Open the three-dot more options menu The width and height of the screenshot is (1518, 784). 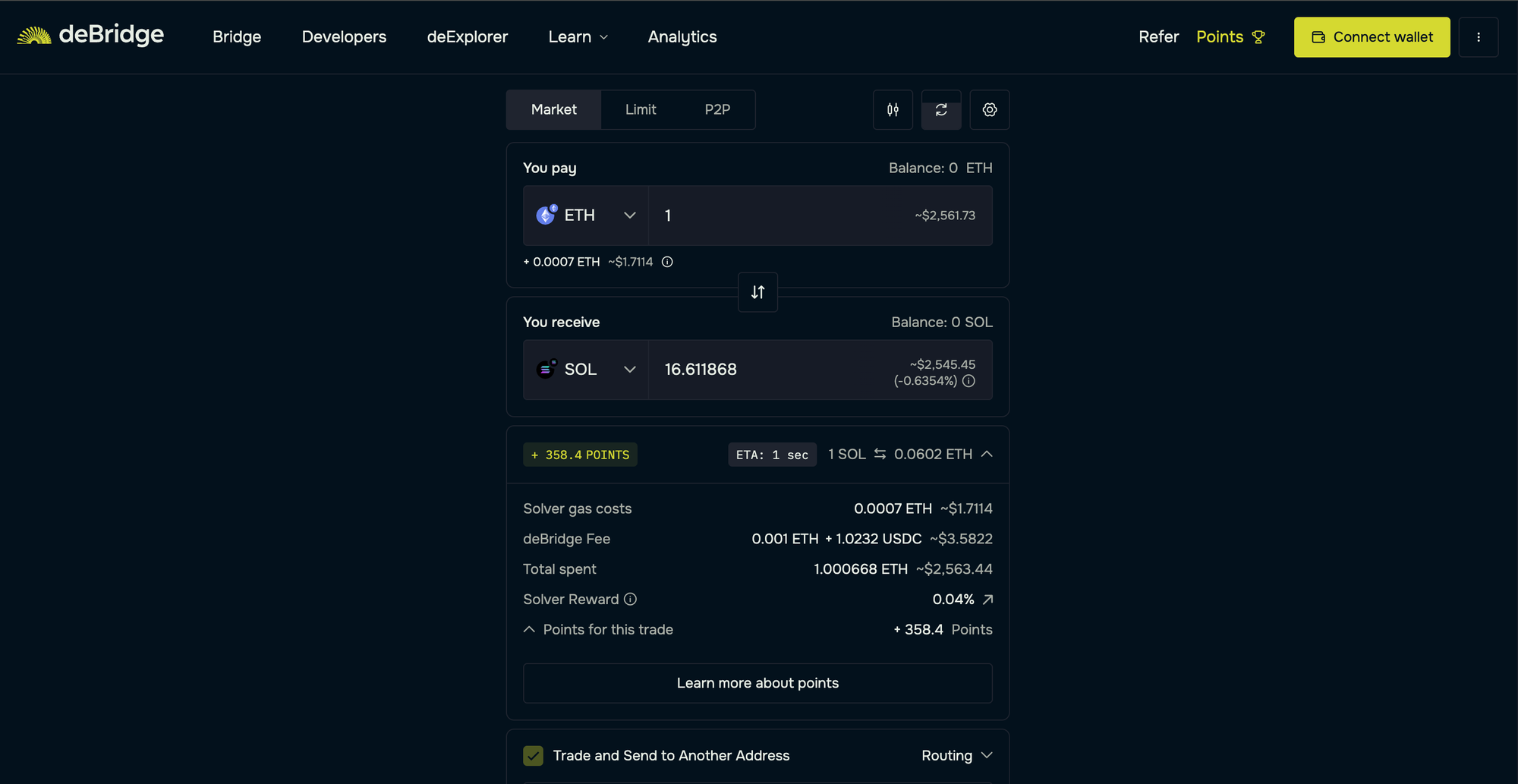pos(1478,37)
